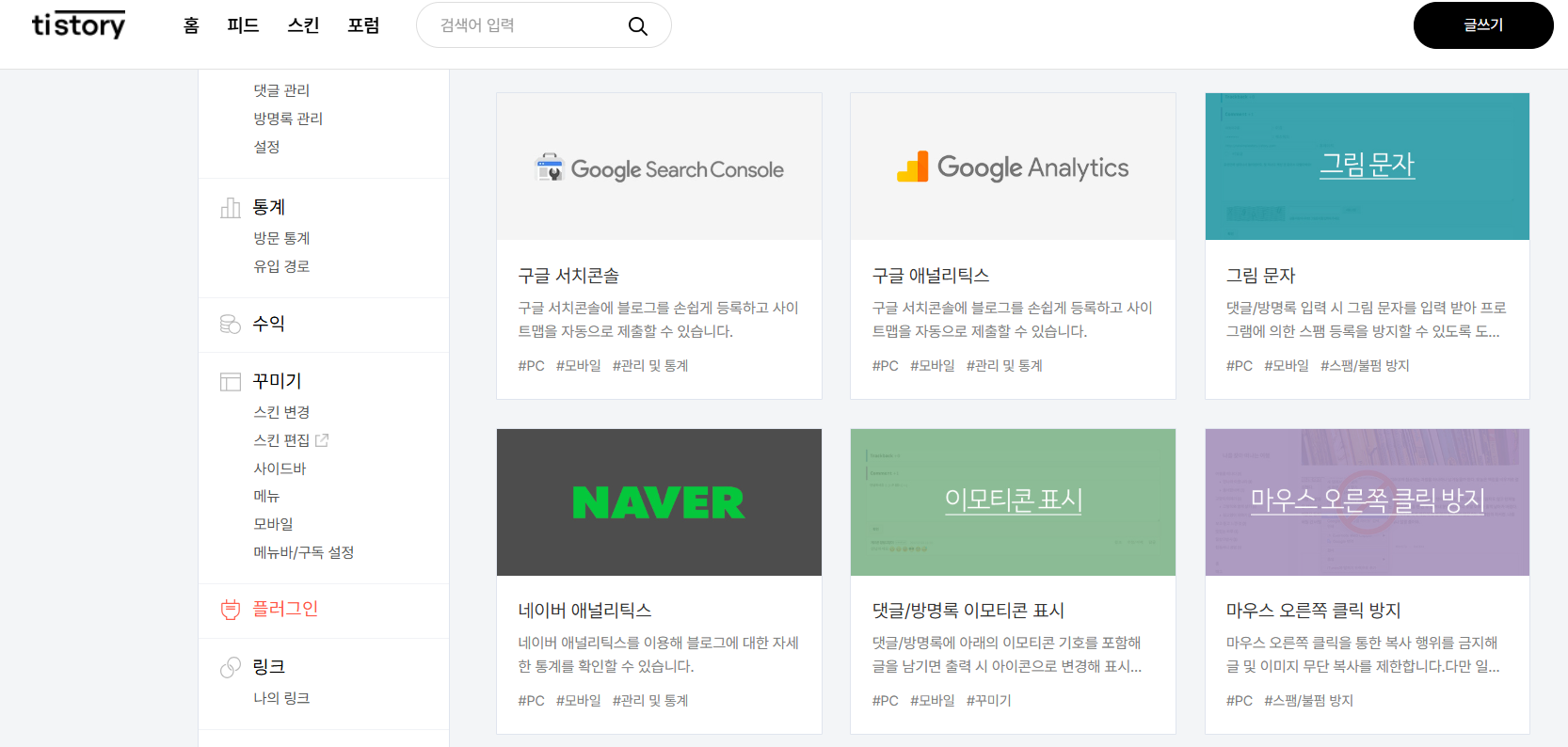This screenshot has width=1568, height=747.
Task: Open 메뉴 settings in sidebar
Action: 266,496
